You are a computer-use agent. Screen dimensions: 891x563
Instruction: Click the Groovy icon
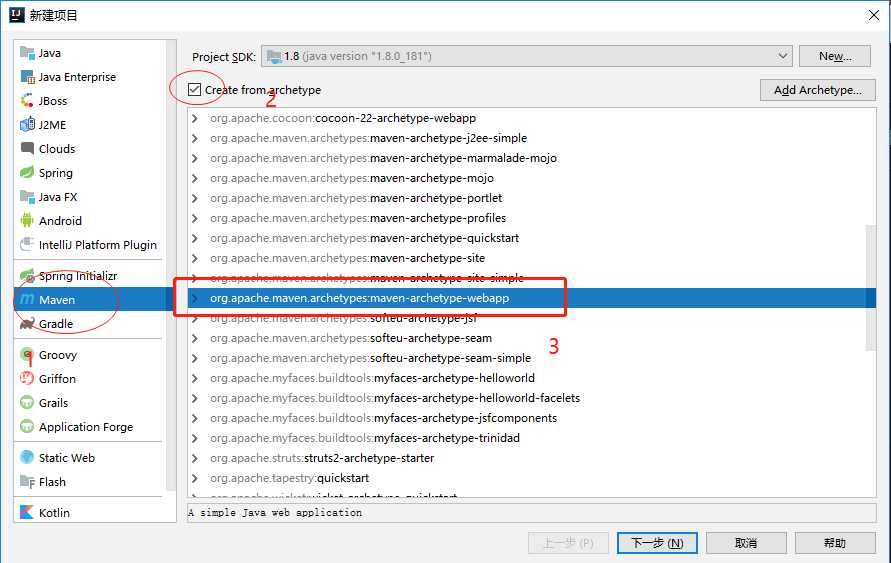[27, 355]
